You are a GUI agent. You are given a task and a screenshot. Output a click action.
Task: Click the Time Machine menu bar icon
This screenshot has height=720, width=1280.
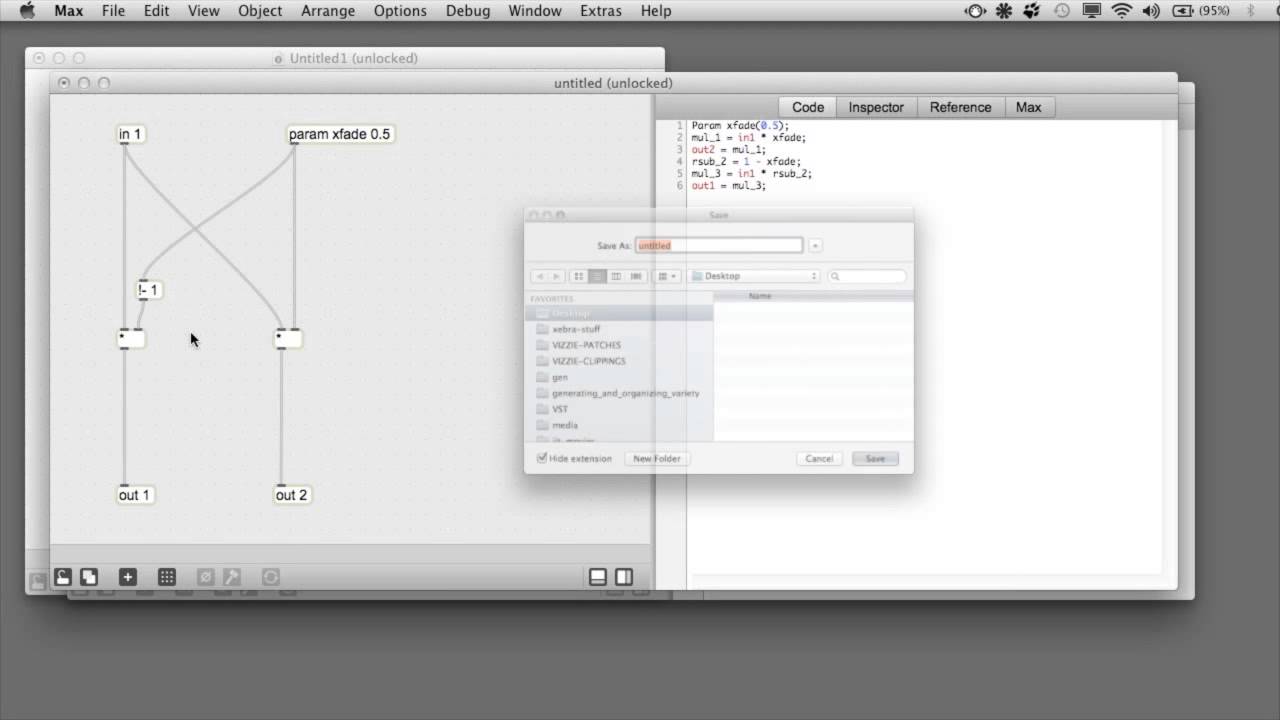coord(1062,11)
